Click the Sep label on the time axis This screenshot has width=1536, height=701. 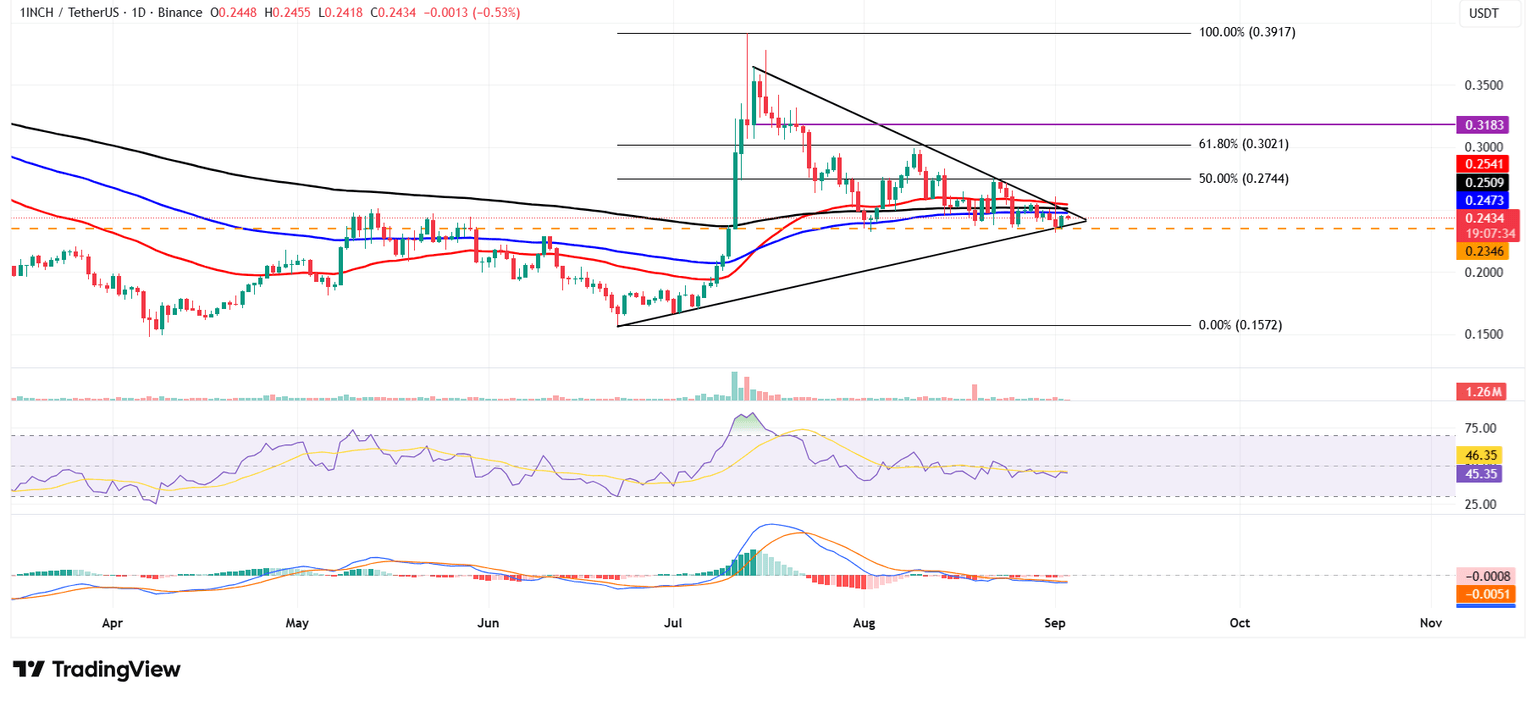(x=1054, y=622)
